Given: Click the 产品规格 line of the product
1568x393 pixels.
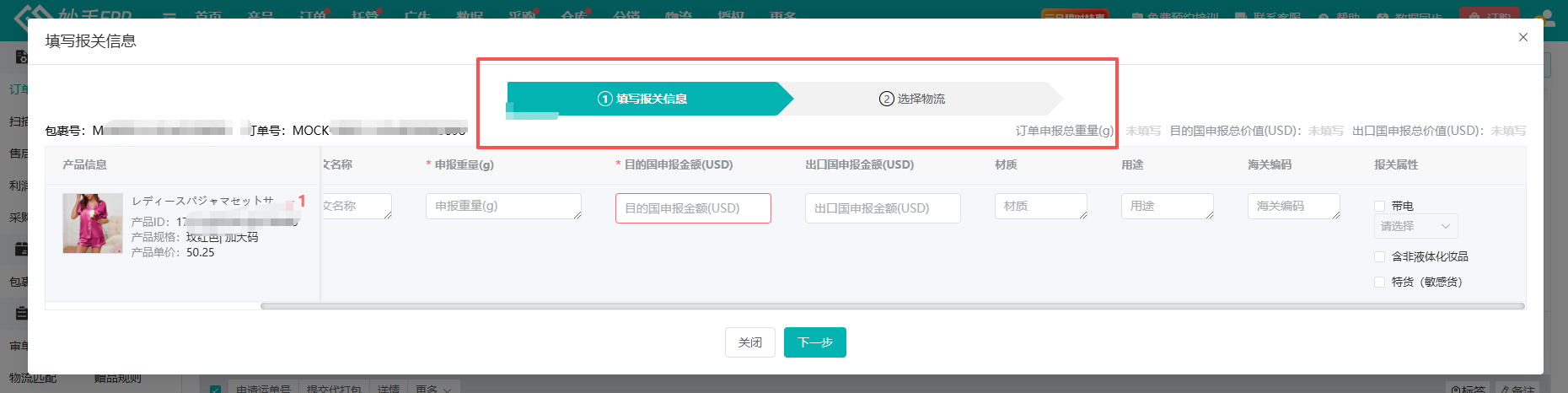Looking at the screenshot, I should pos(195,237).
